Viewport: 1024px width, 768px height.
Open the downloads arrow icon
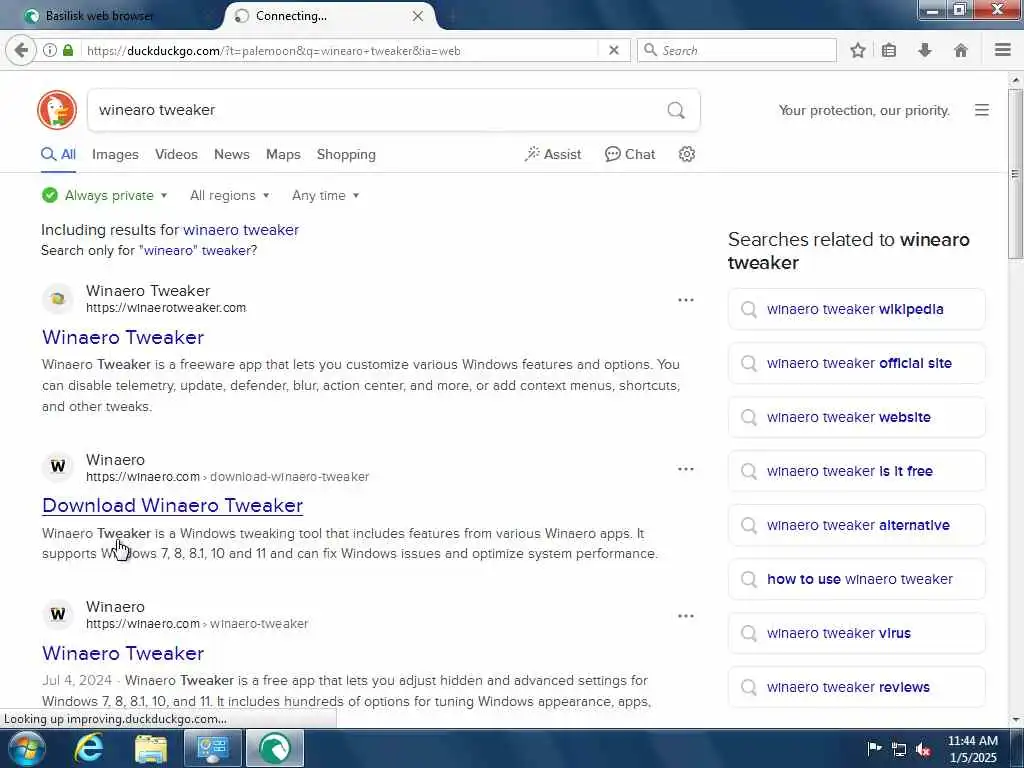coord(925,50)
